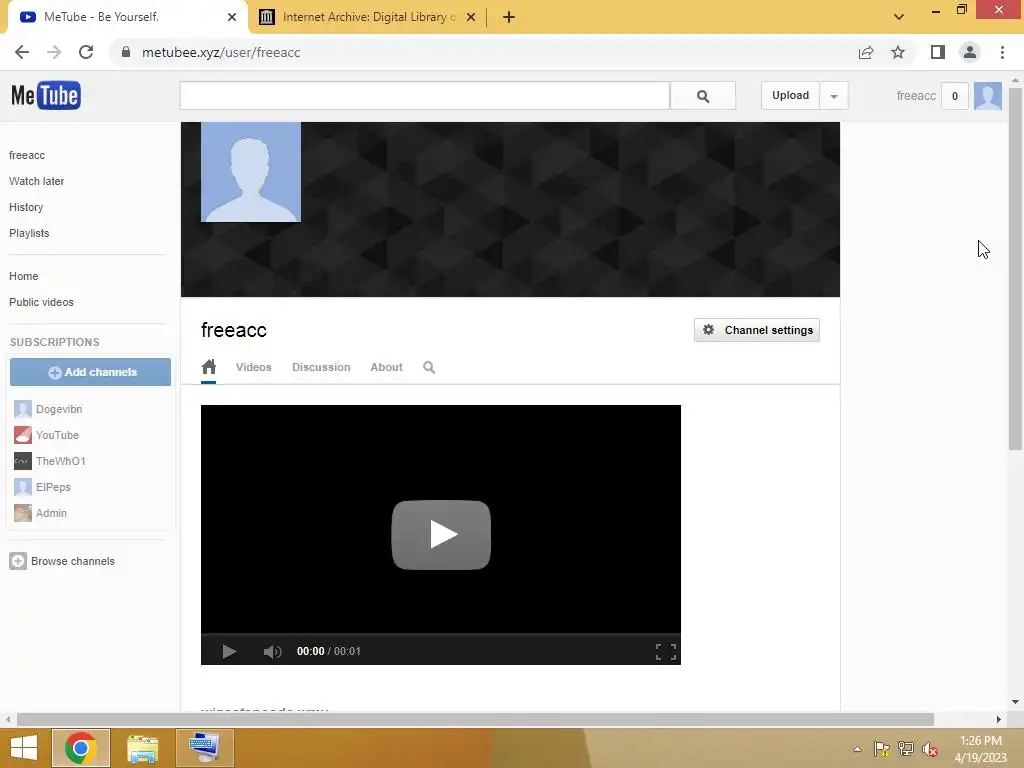Screen dimensions: 1024x768
Task: Open the tab search chevron
Action: pyautogui.click(x=899, y=17)
